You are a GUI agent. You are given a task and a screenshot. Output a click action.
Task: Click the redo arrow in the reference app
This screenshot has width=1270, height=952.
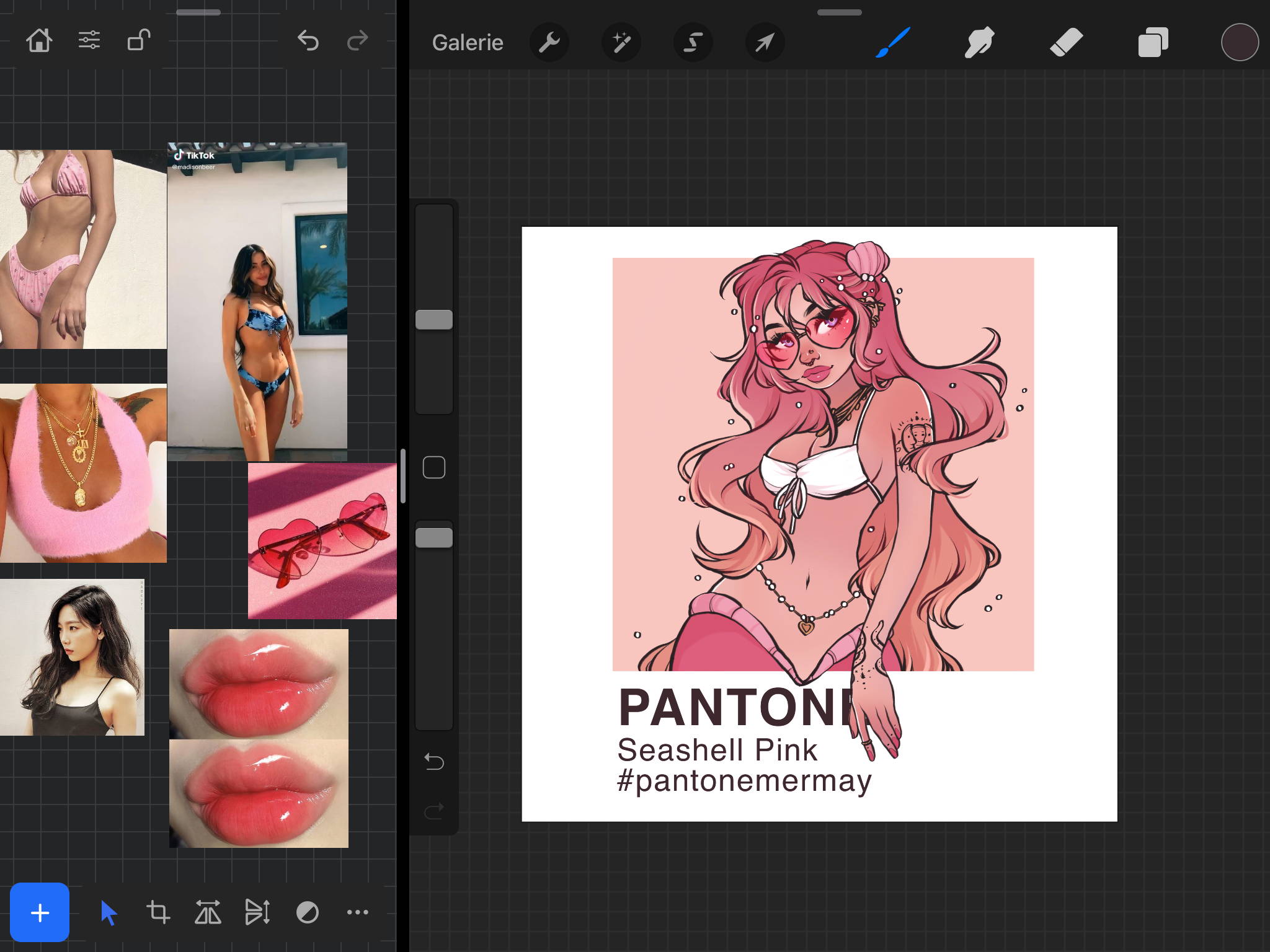coord(358,41)
